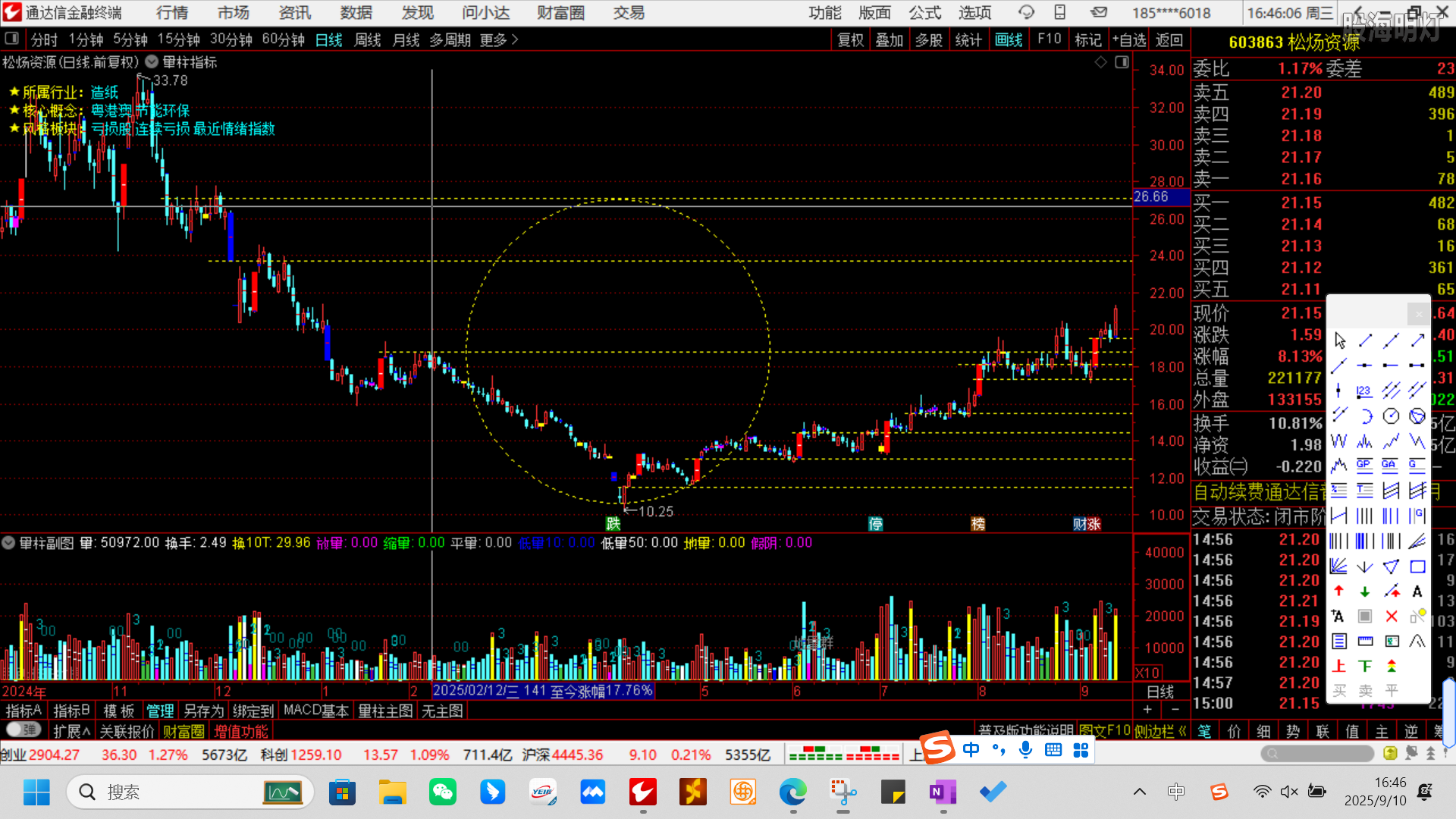Select the arrow pointer drawing tool
1456x819 pixels.
point(1339,340)
